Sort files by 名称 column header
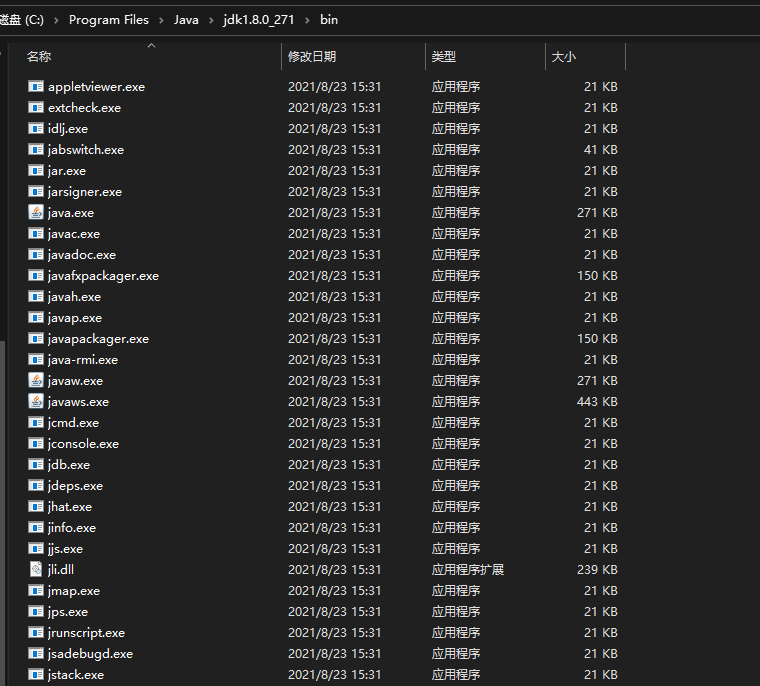The height and width of the screenshot is (686, 760). tap(40, 57)
